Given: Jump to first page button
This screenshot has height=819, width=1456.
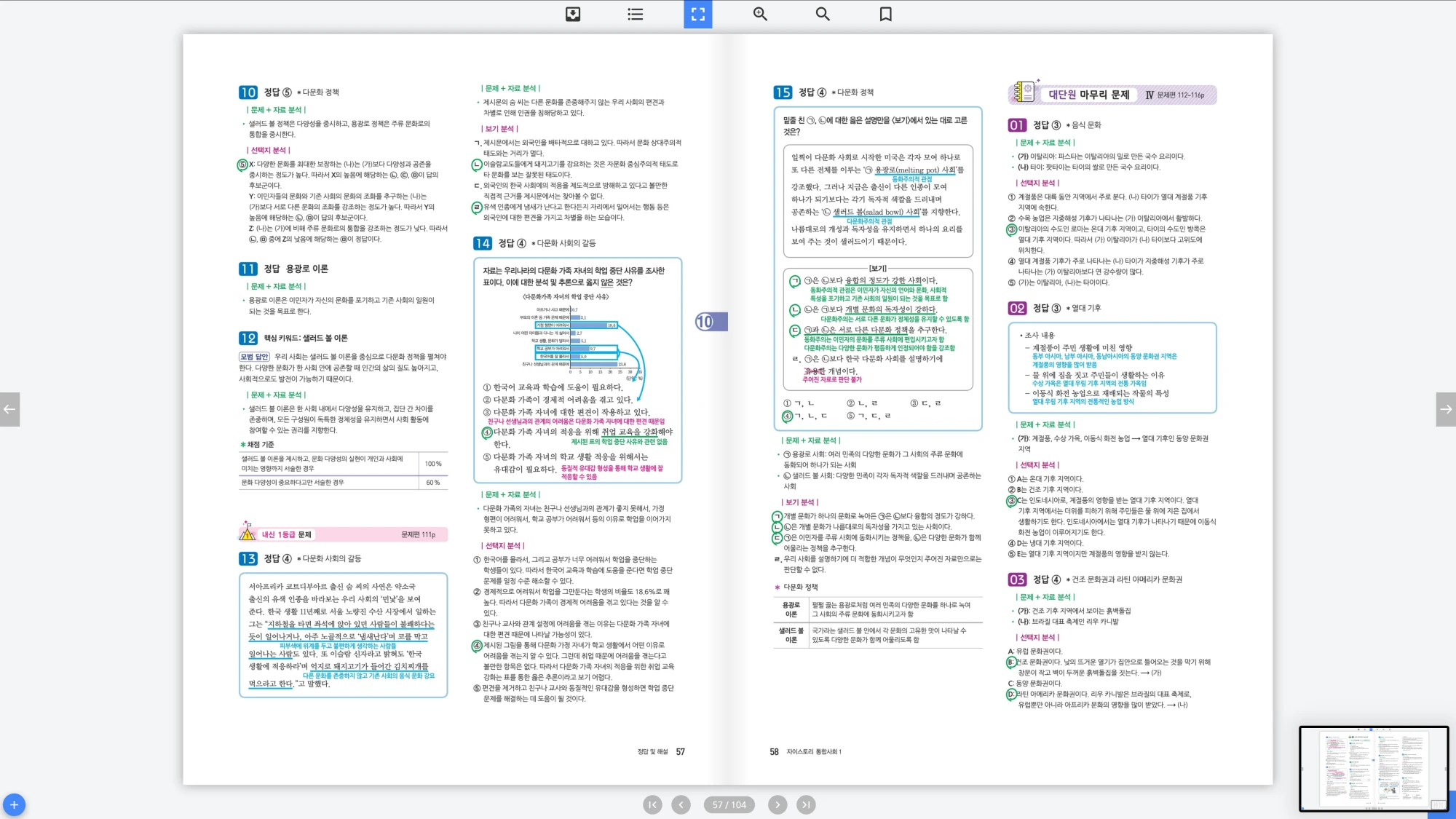Looking at the screenshot, I should [x=652, y=804].
